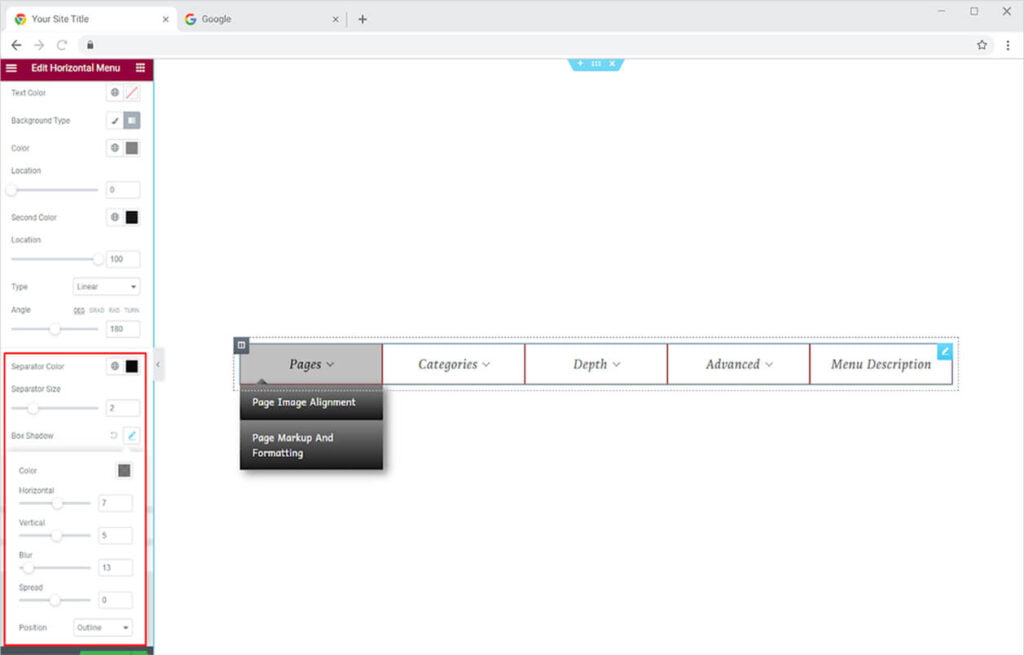Click the Text Color global globe icon
This screenshot has height=655, width=1024.
(x=115, y=93)
